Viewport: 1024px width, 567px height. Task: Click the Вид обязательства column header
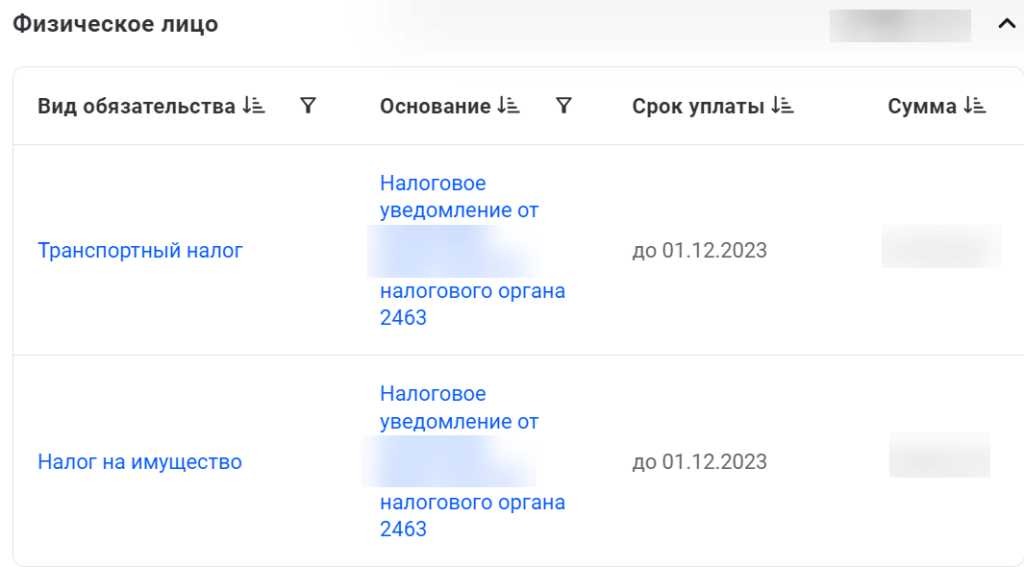tap(136, 106)
